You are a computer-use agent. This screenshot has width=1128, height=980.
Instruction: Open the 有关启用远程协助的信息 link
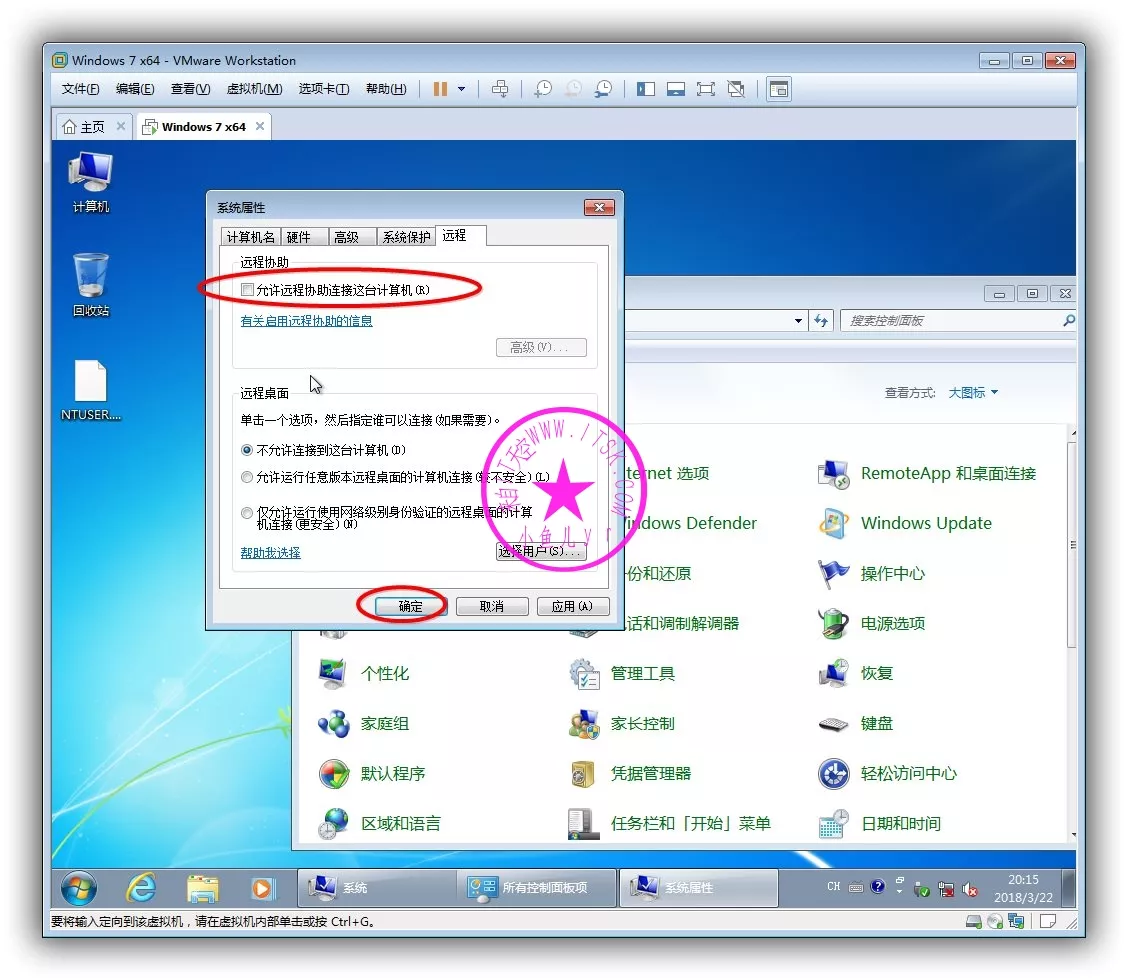tap(306, 321)
